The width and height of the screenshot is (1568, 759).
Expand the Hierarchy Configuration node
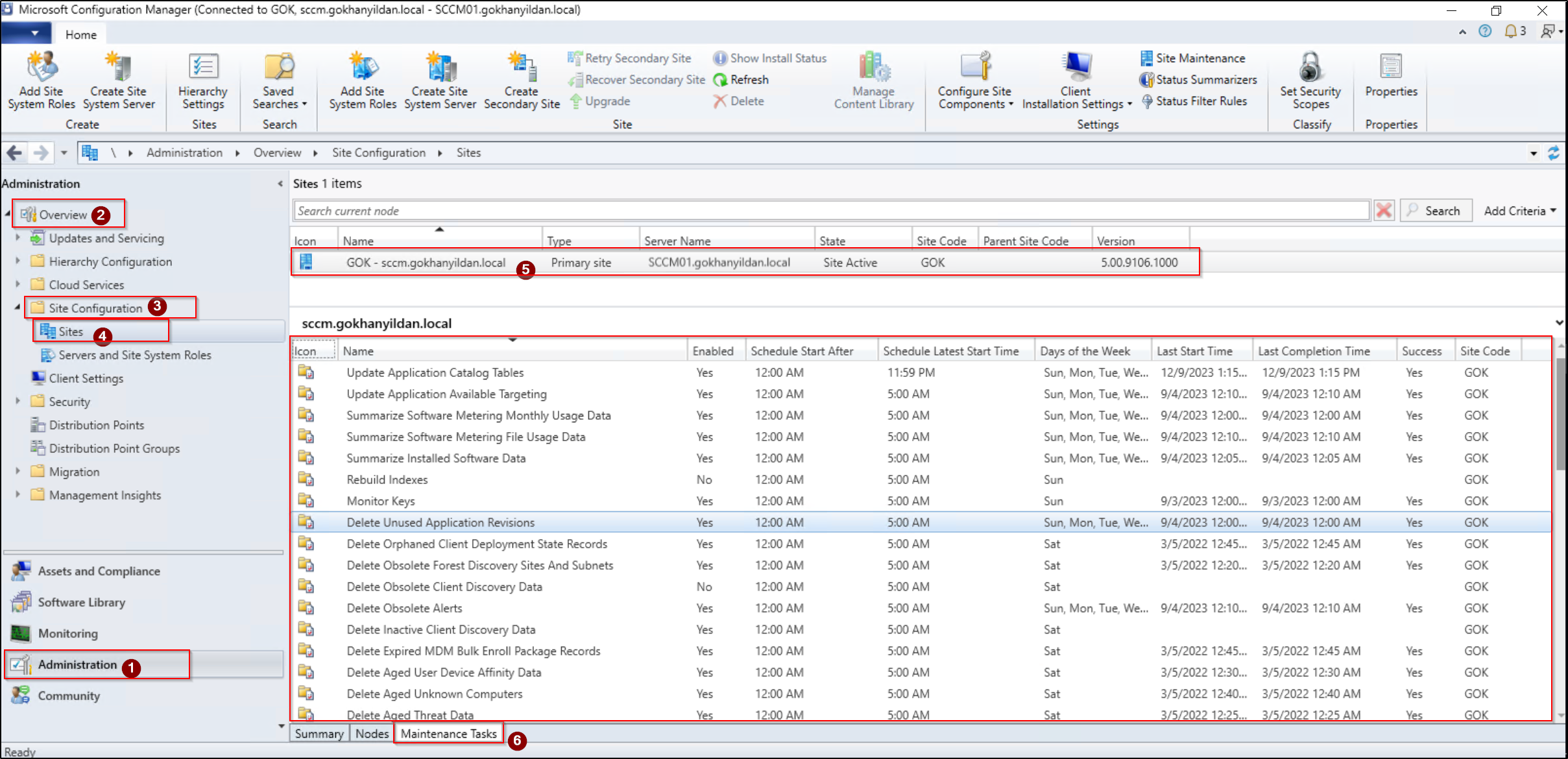point(18,261)
